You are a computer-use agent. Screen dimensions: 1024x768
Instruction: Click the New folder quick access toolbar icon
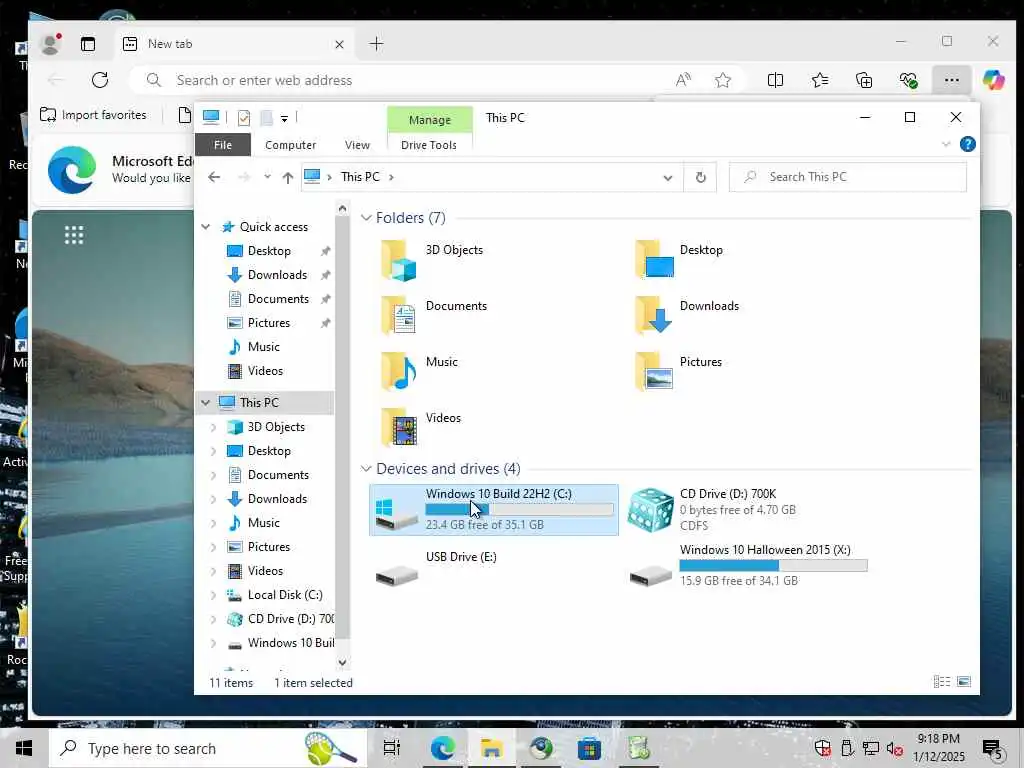pyautogui.click(x=266, y=118)
